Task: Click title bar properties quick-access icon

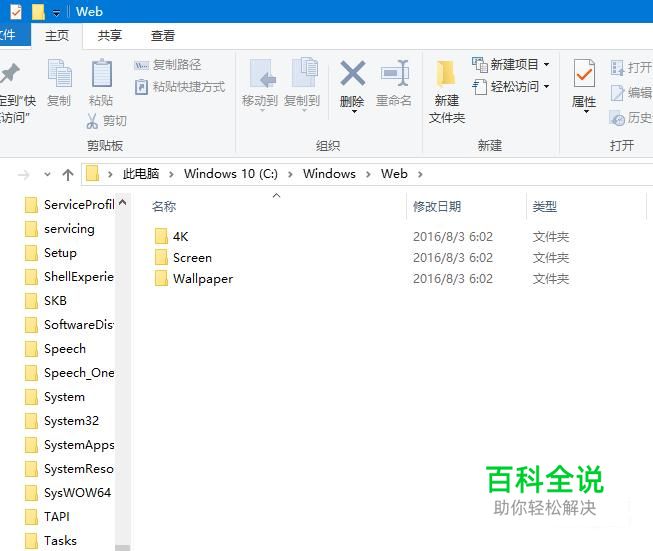Action: point(16,12)
